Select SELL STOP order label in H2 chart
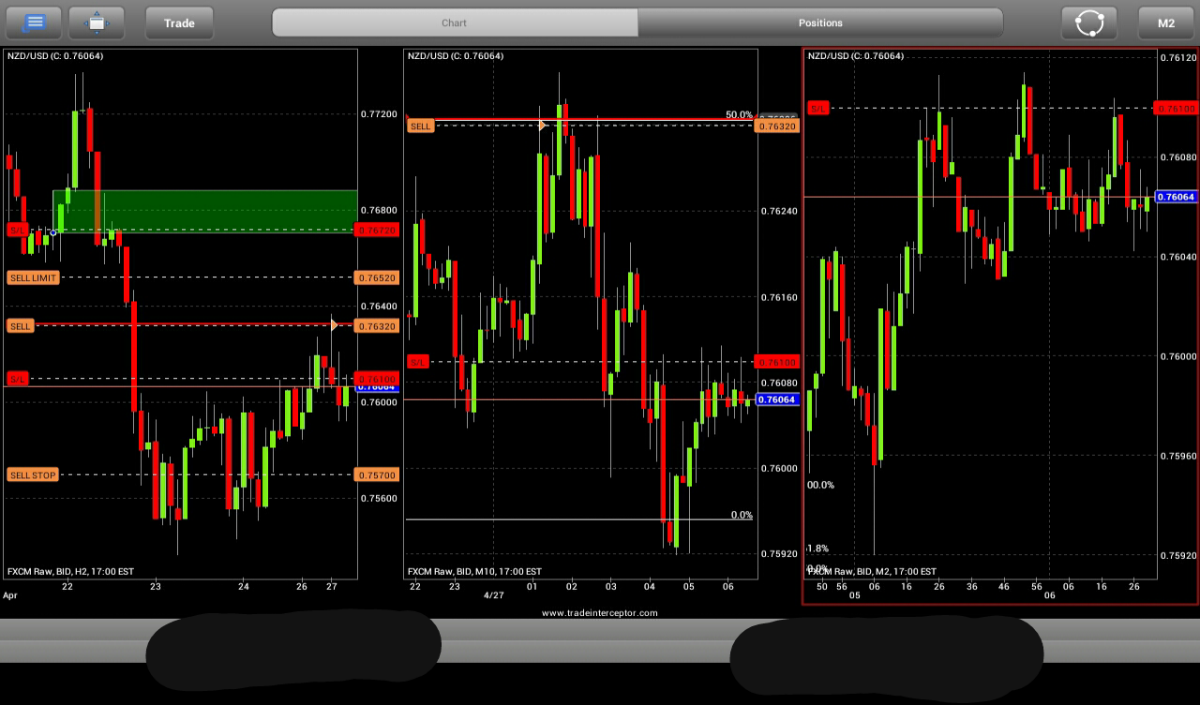Viewport: 1200px width, 705px height. tap(33, 475)
